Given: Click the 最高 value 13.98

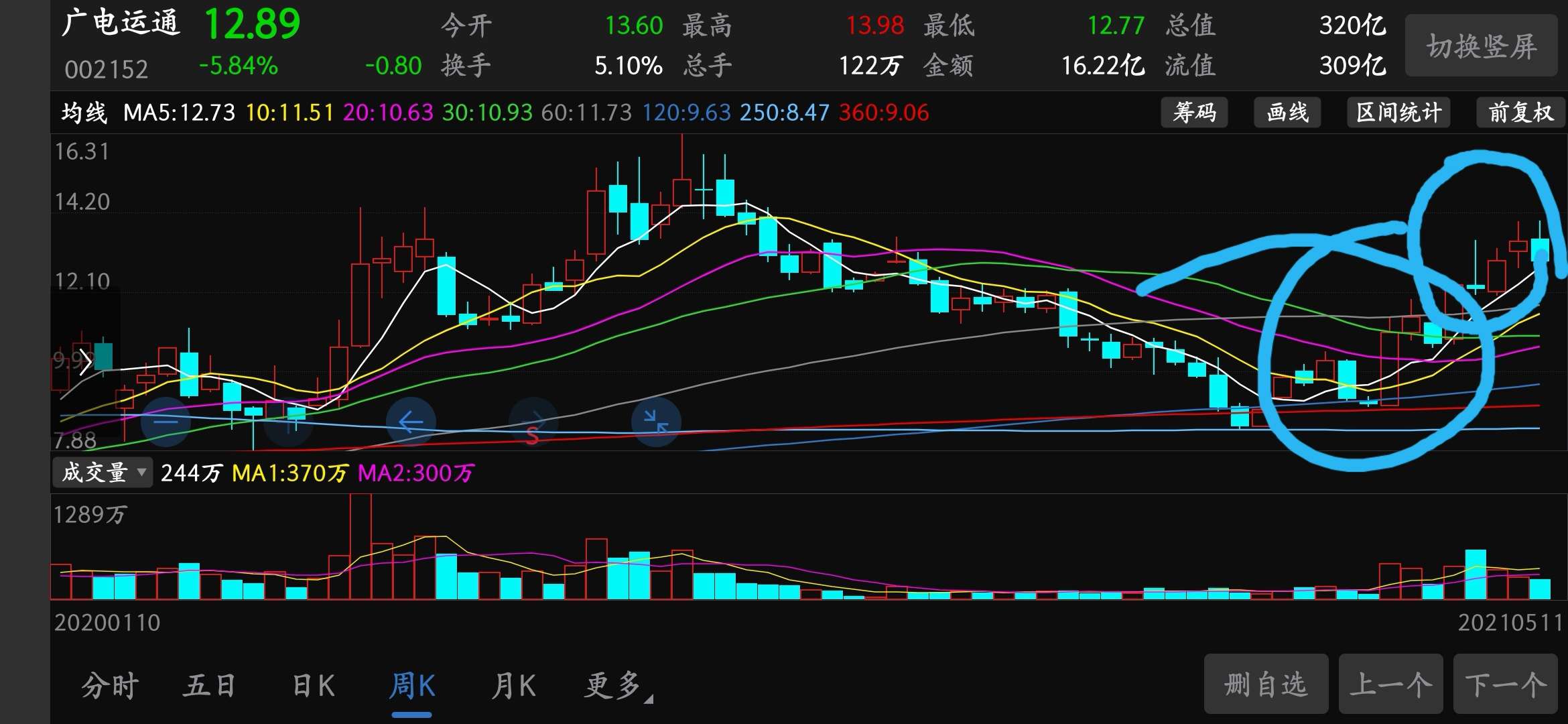Looking at the screenshot, I should [875, 25].
